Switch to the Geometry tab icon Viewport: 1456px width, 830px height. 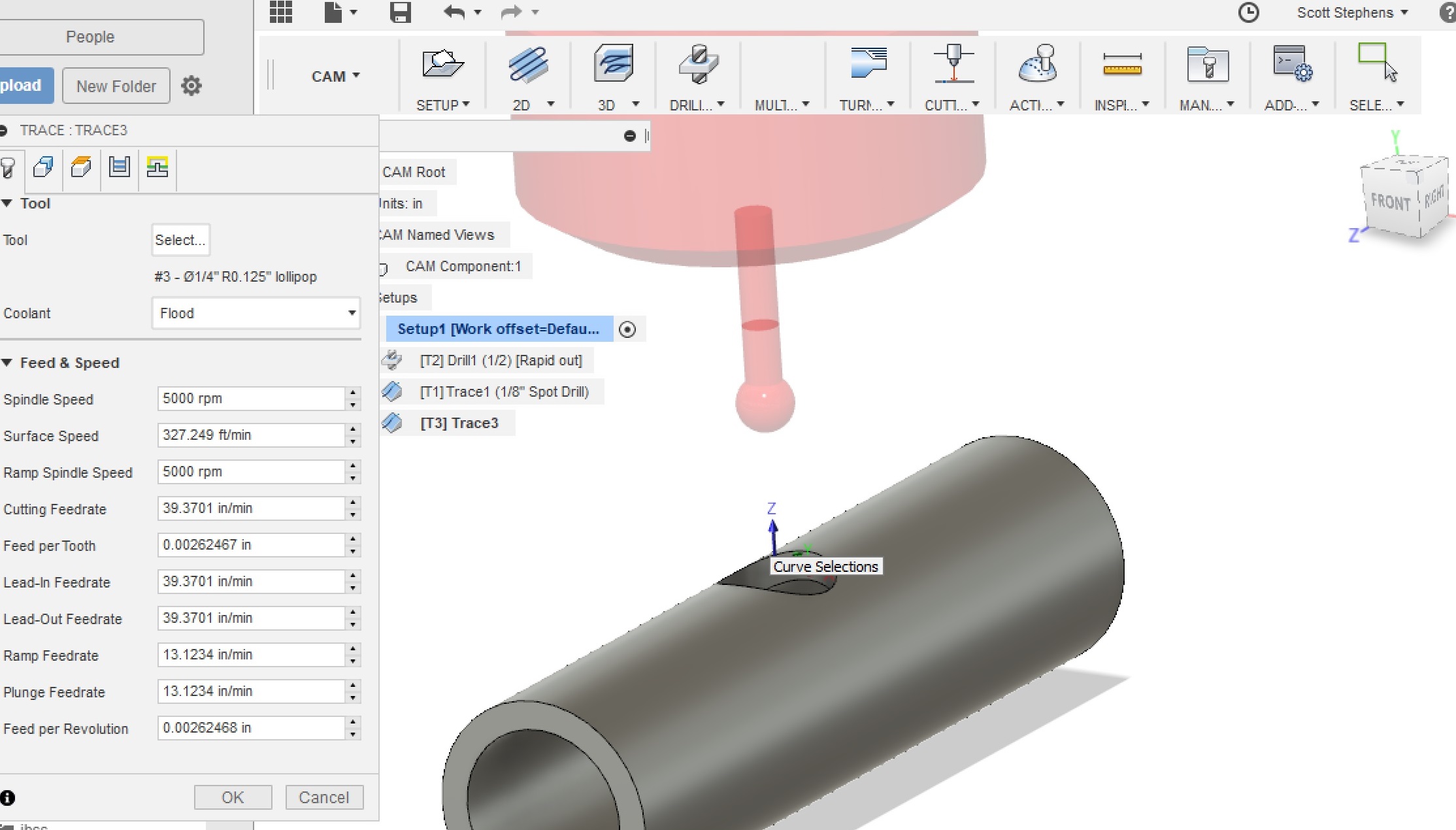pyautogui.click(x=43, y=167)
